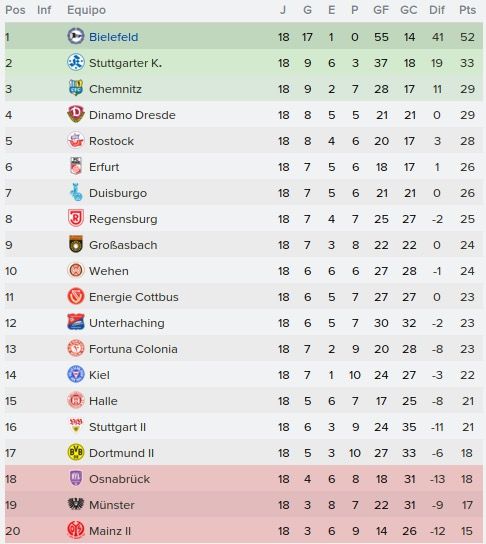Click the Mainz II club crest
486x544 pixels.
click(76, 530)
